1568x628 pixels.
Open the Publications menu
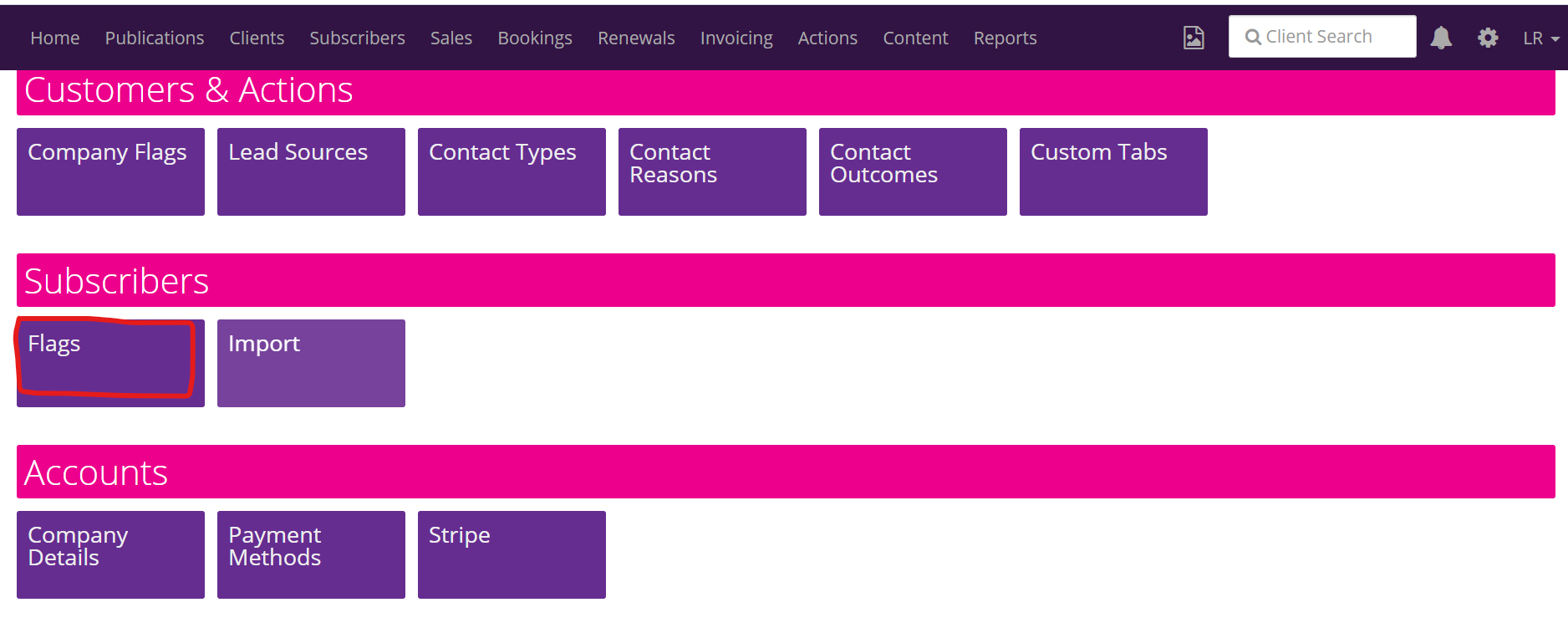(x=155, y=38)
